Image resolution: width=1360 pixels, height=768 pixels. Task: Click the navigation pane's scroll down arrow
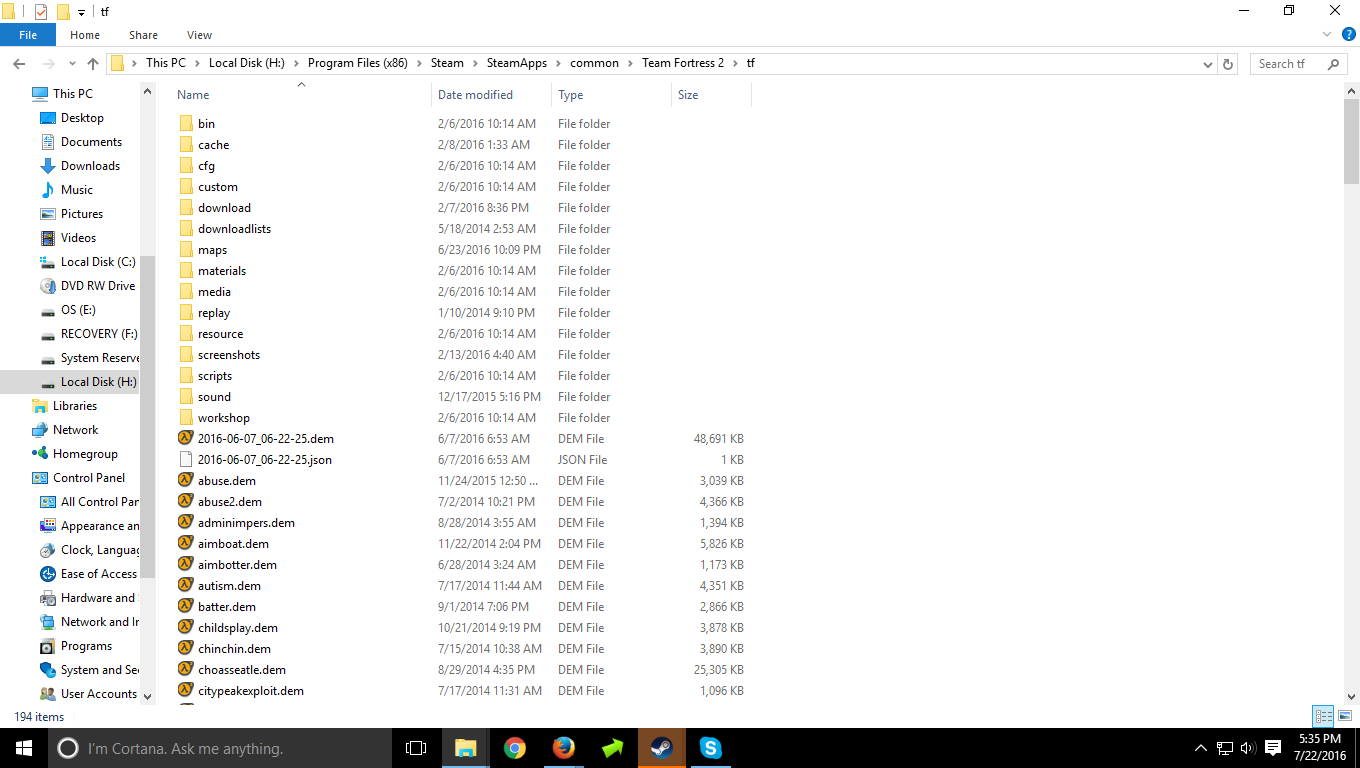148,695
